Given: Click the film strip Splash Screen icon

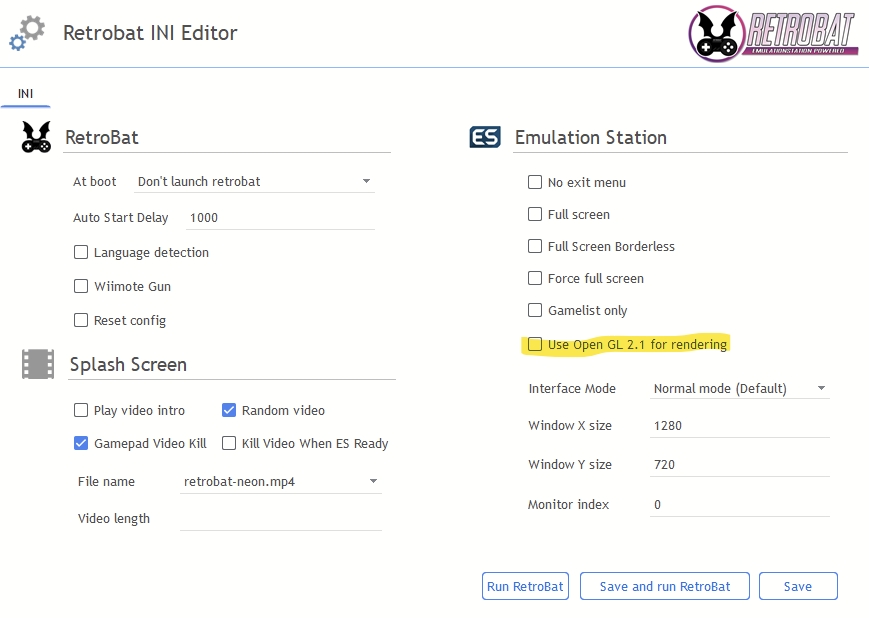Looking at the screenshot, I should point(38,364).
